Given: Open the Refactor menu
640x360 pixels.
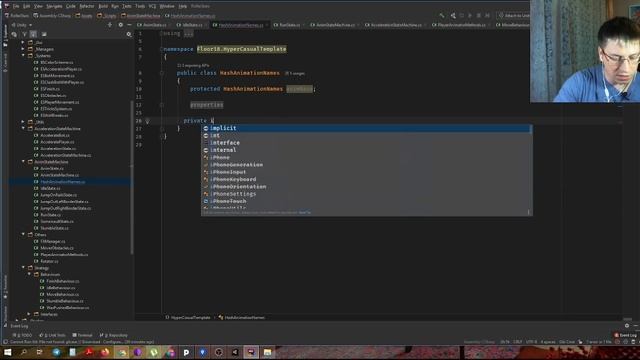Looking at the screenshot, I should point(87,6).
